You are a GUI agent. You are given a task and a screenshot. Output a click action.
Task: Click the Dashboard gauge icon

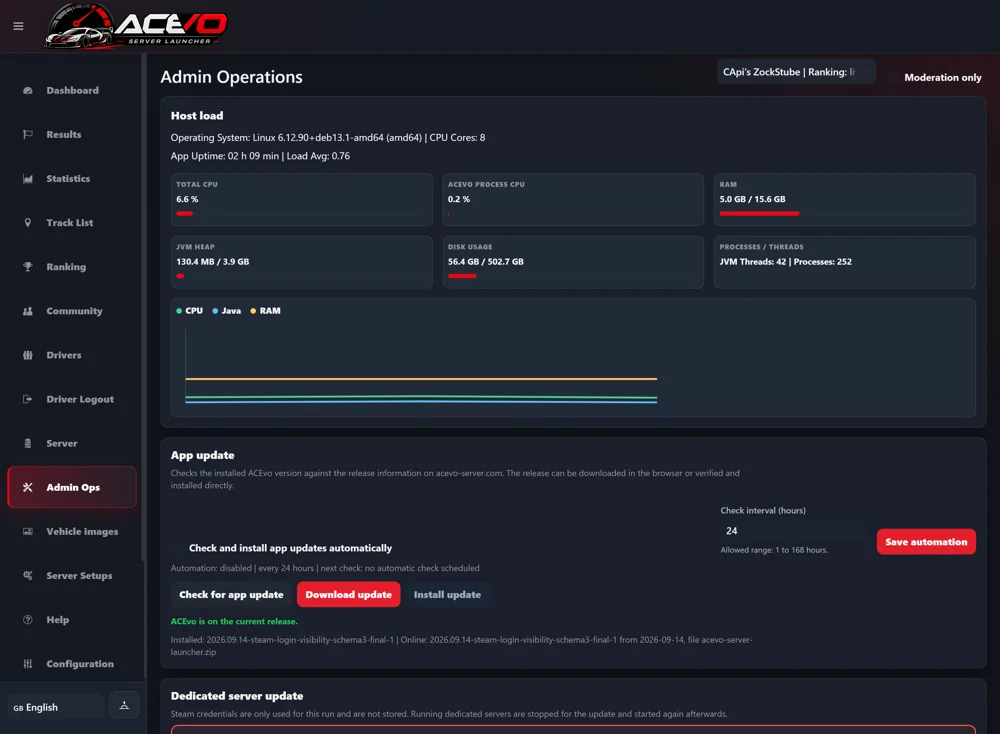coord(27,91)
